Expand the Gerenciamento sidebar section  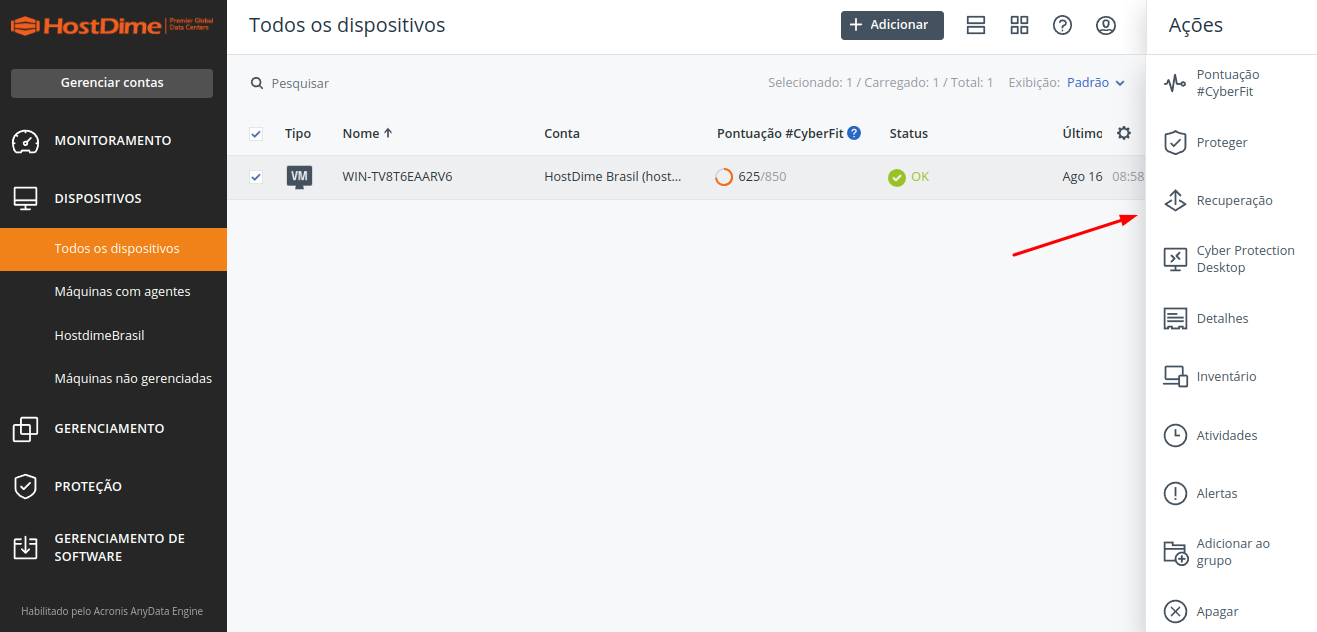pos(113,429)
